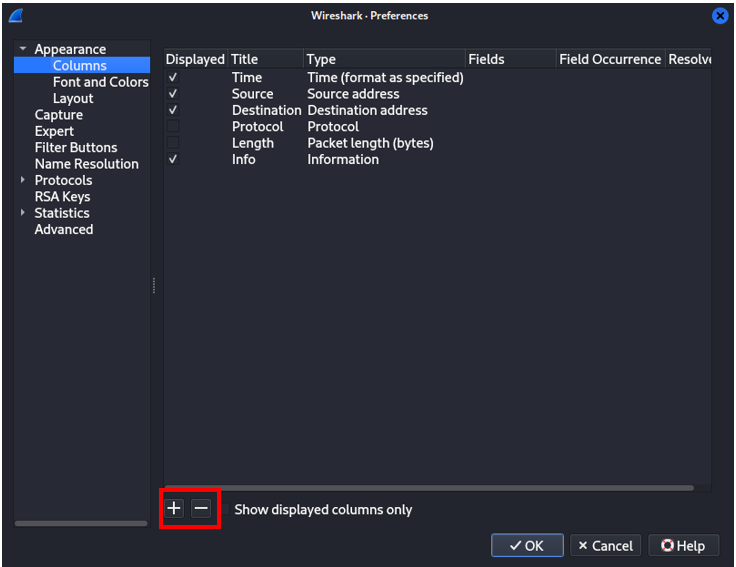
Task: Click the Source address type cell
Action: (x=353, y=93)
